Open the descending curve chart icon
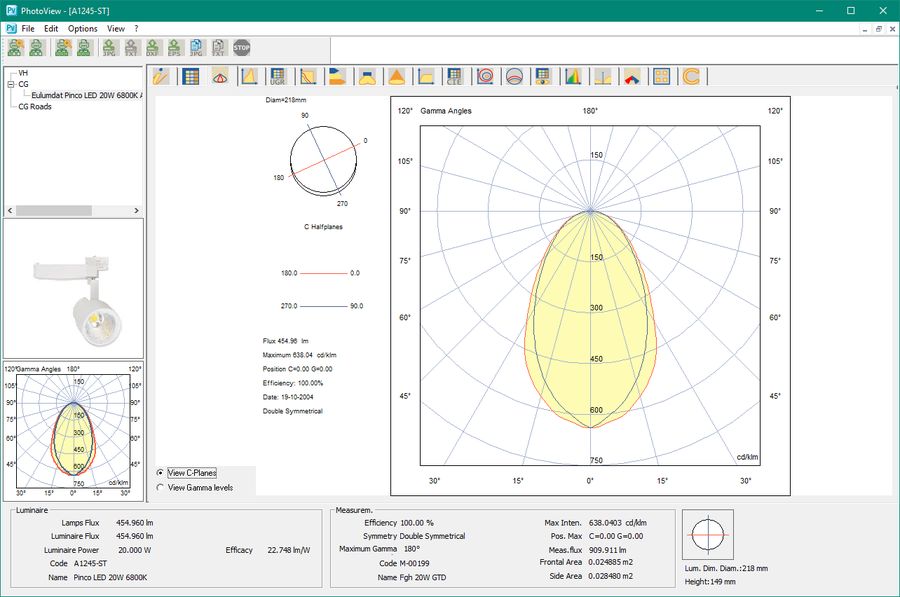Screen dimensions: 900x597 (x=308, y=76)
